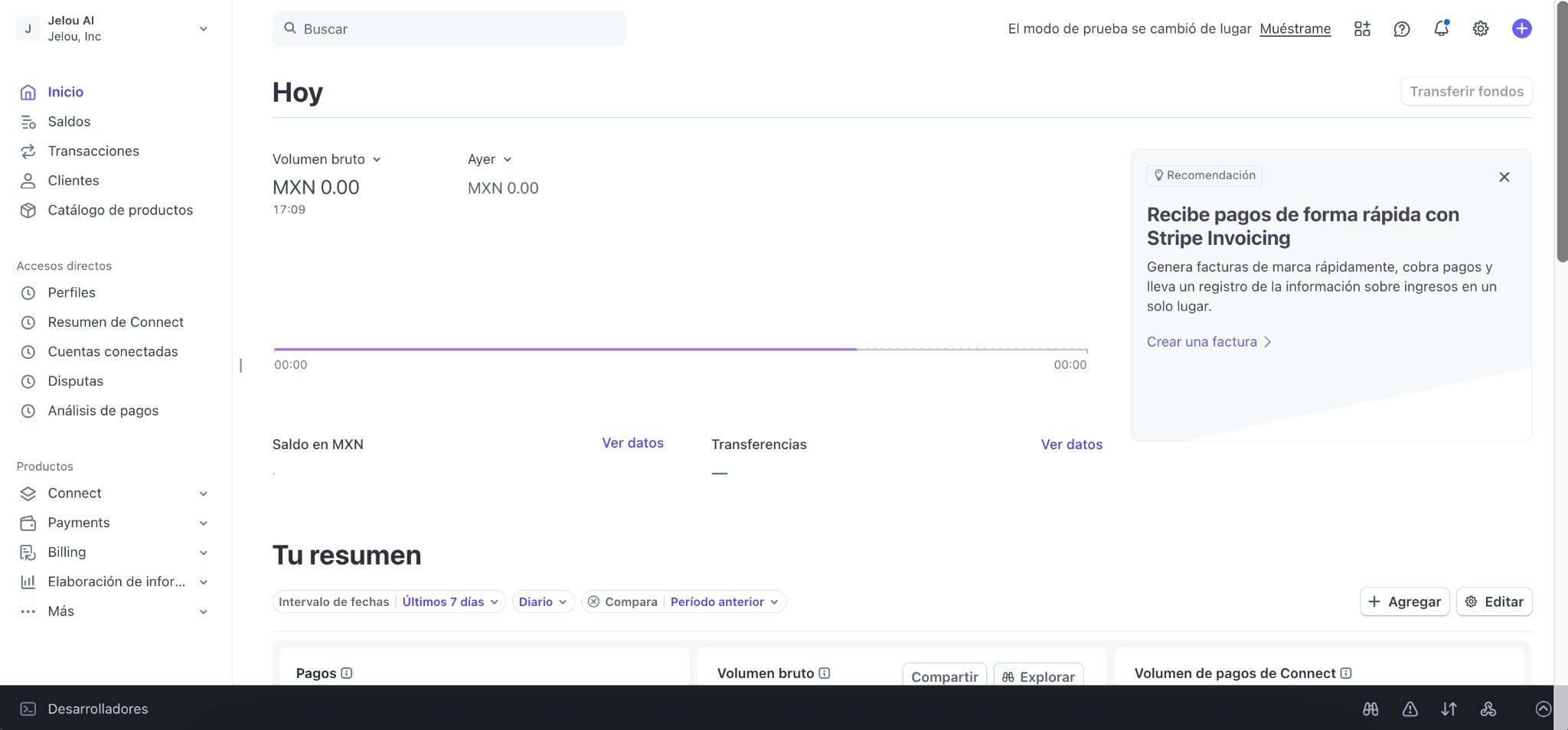
Task: Open webhooks icon in the developers bar
Action: [x=1490, y=709]
